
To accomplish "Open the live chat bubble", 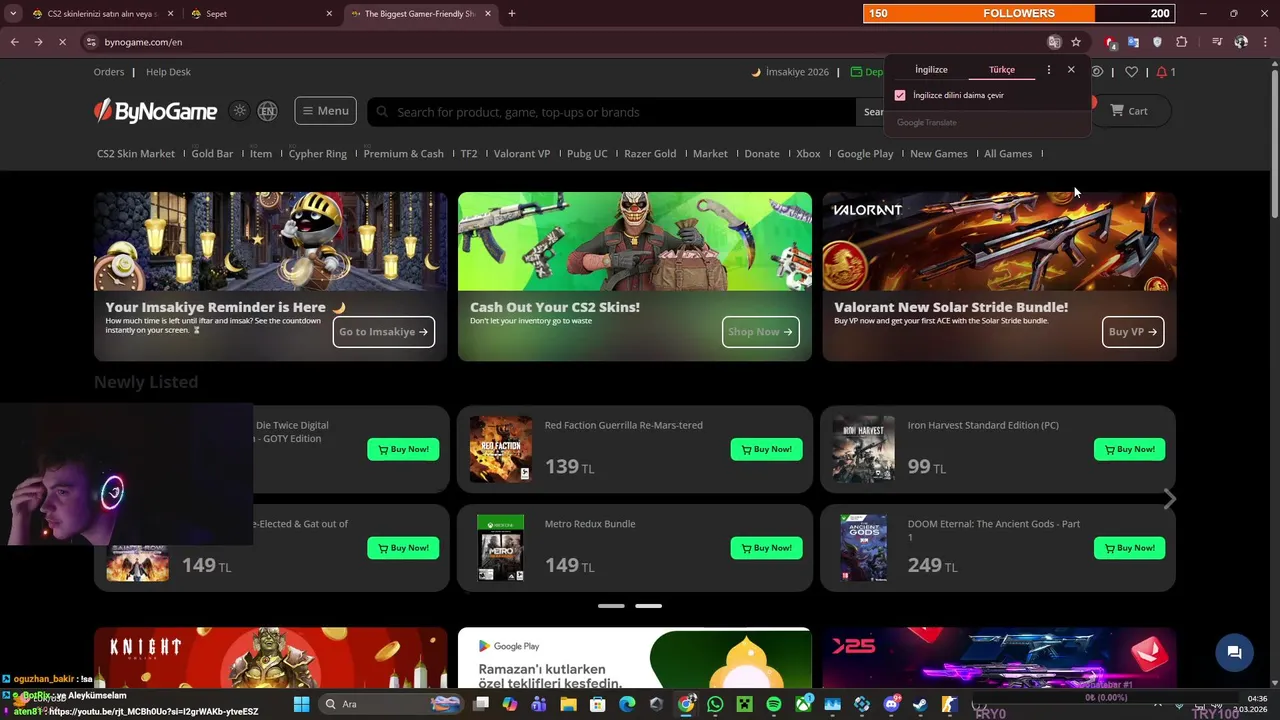I will [1234, 653].
